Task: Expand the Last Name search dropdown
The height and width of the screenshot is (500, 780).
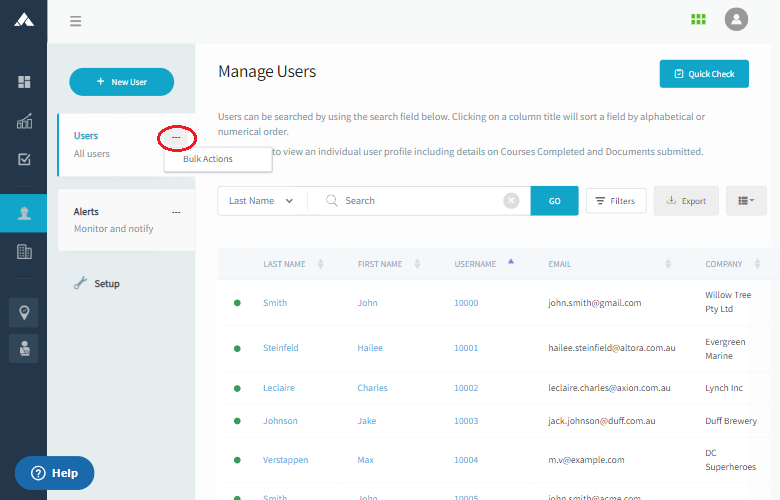Action: point(261,201)
